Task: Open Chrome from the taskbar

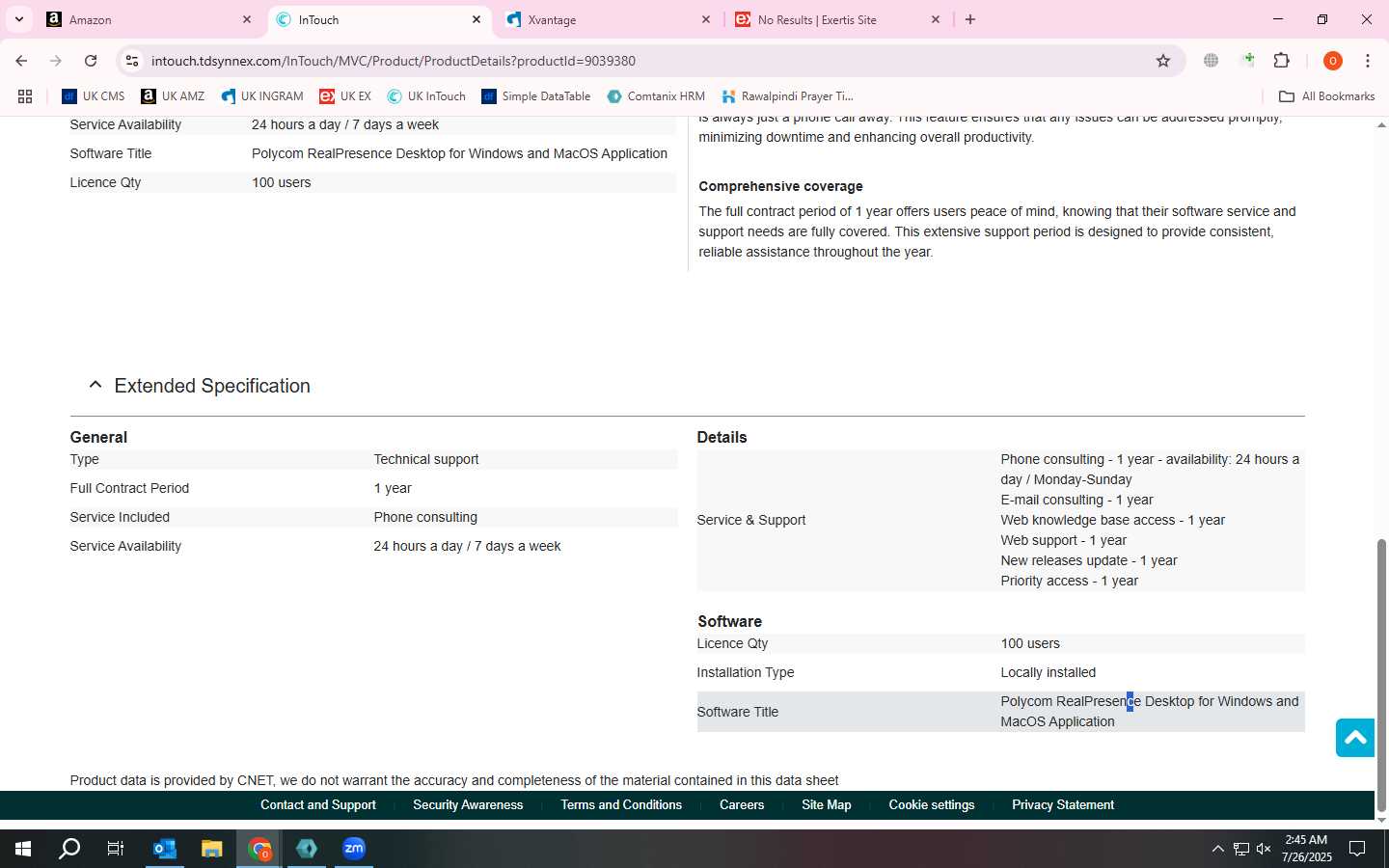Action: tap(259, 849)
